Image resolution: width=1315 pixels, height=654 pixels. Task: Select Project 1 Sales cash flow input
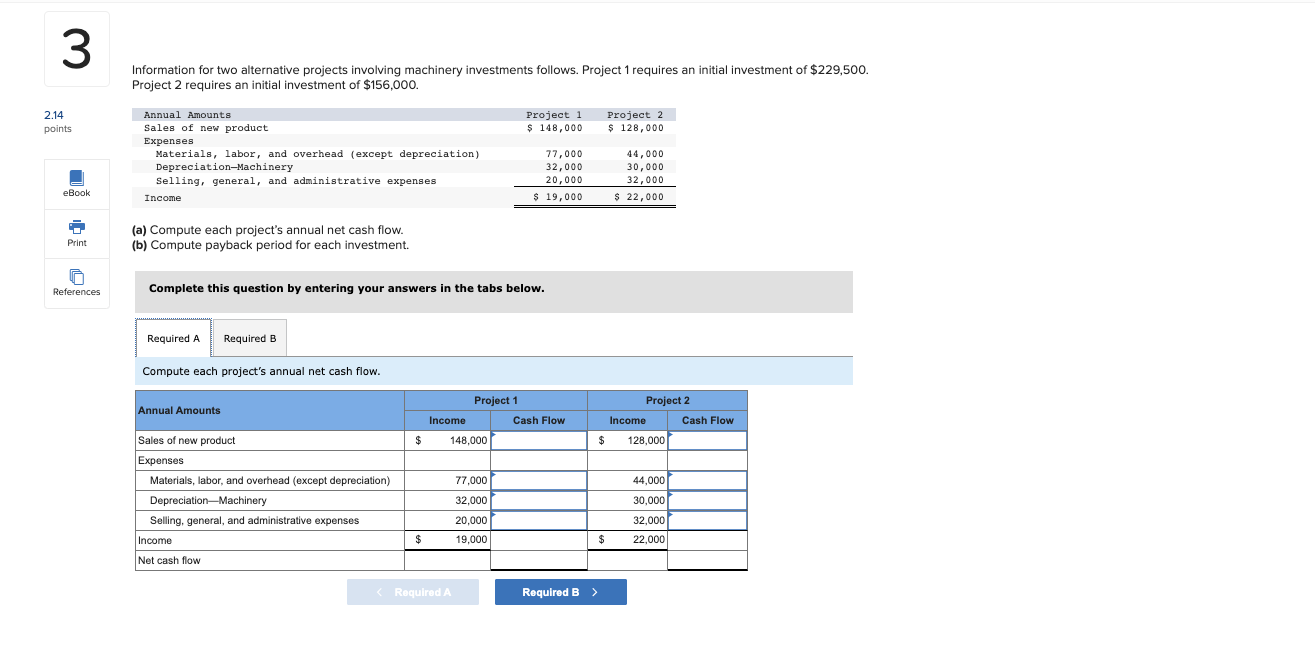tap(538, 440)
